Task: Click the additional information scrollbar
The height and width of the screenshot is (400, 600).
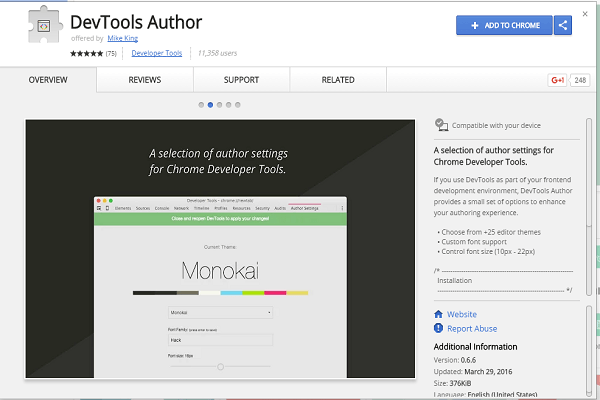Action: 589,350
